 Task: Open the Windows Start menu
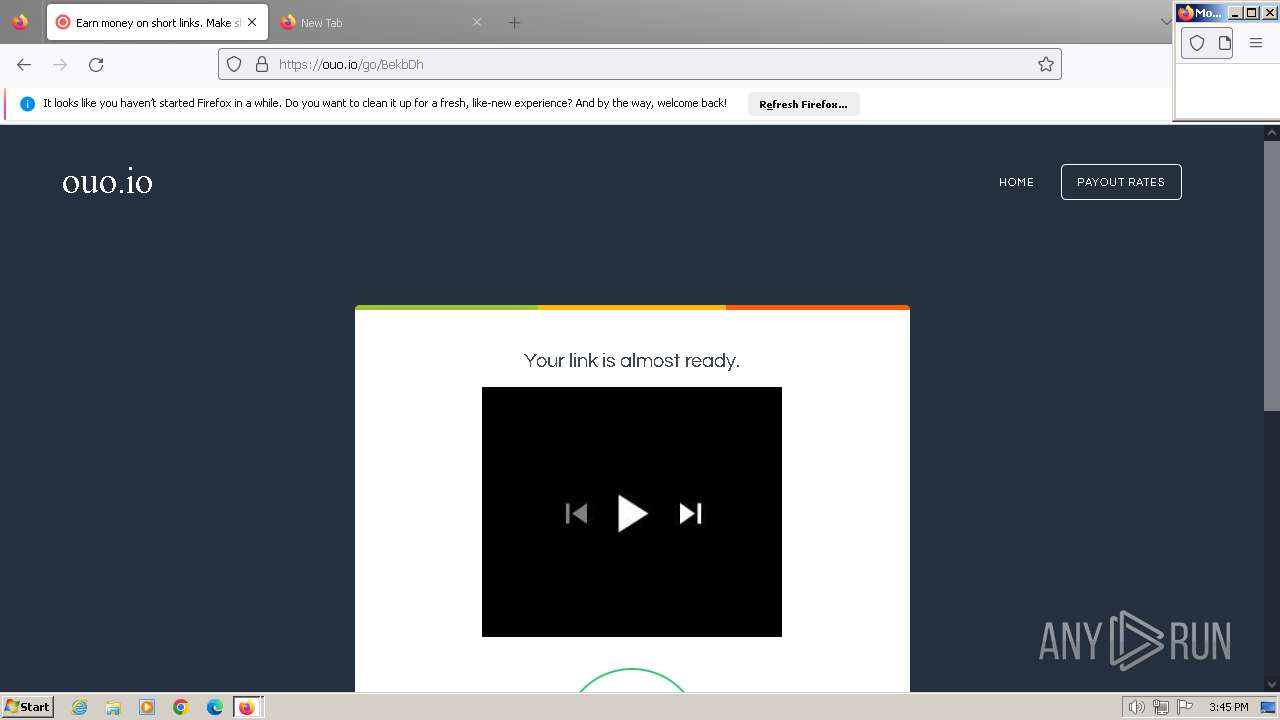point(27,707)
